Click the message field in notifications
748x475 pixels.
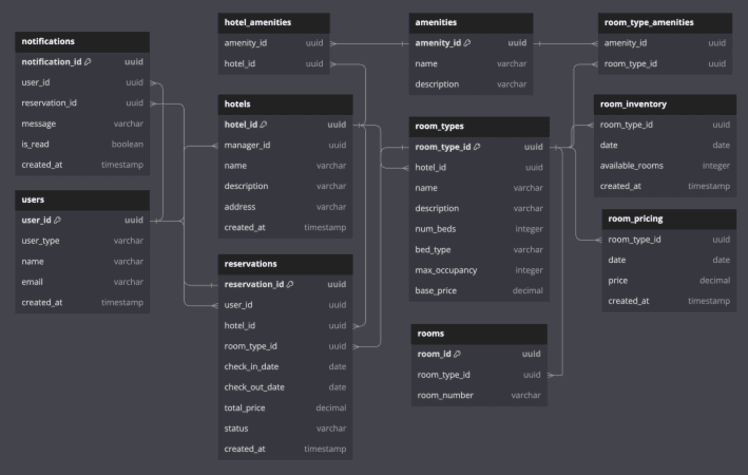pos(83,124)
